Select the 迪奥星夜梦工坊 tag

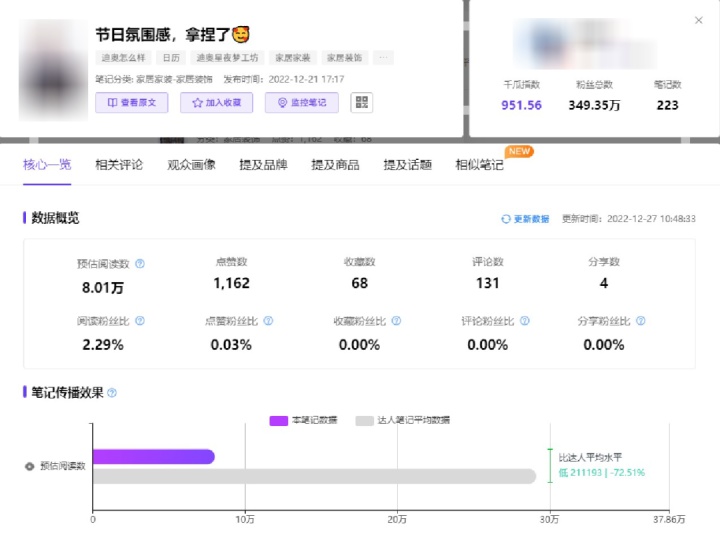click(227, 58)
